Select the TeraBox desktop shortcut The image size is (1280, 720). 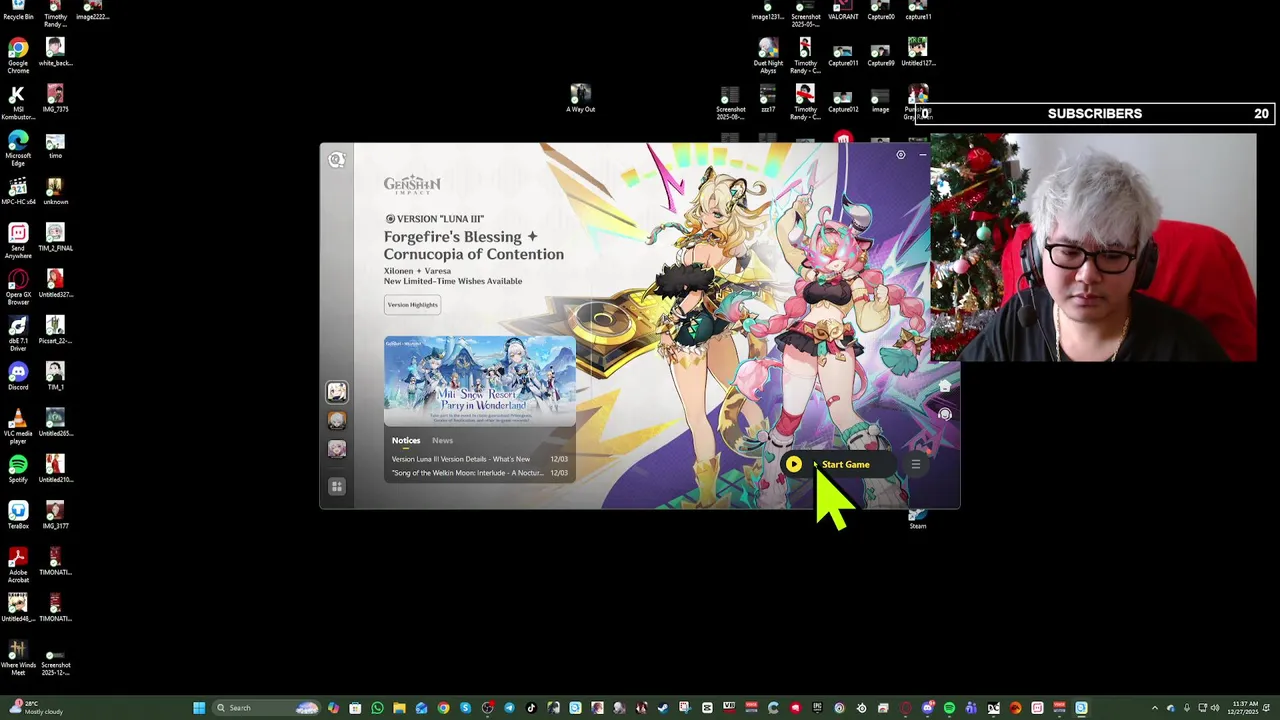point(18,516)
